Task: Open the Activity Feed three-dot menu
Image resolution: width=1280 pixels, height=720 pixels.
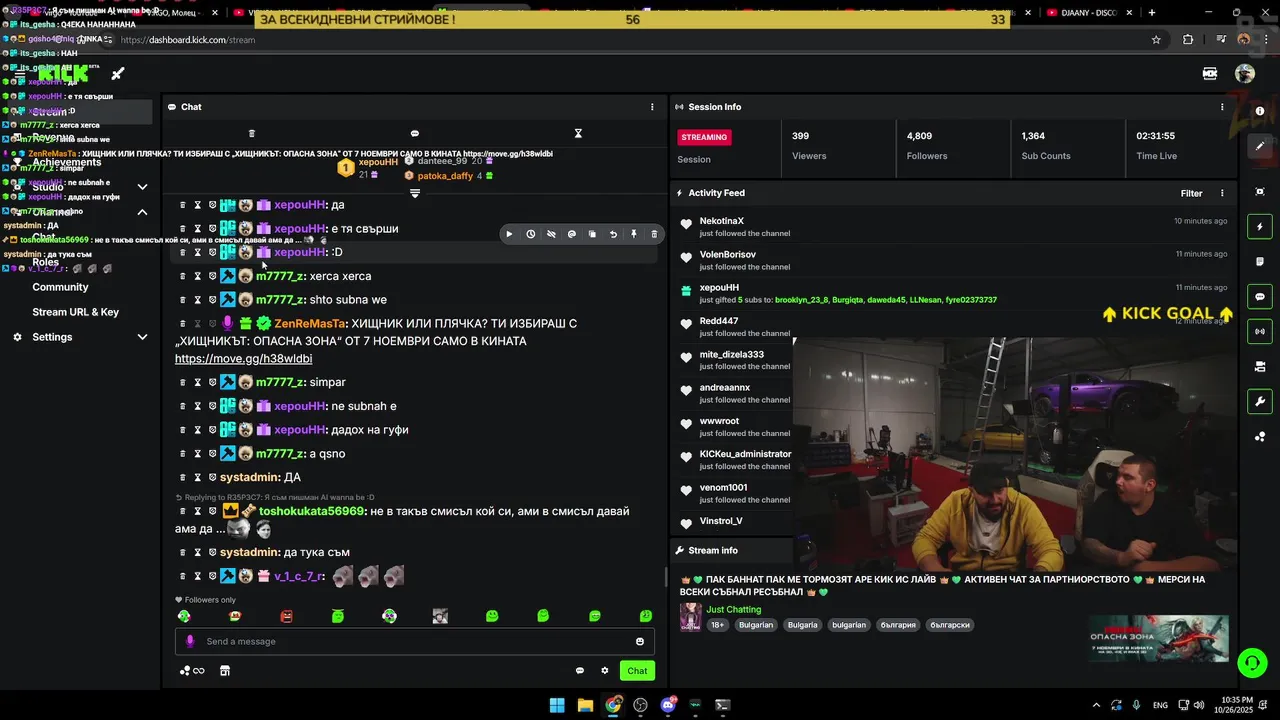Action: pos(1222,193)
